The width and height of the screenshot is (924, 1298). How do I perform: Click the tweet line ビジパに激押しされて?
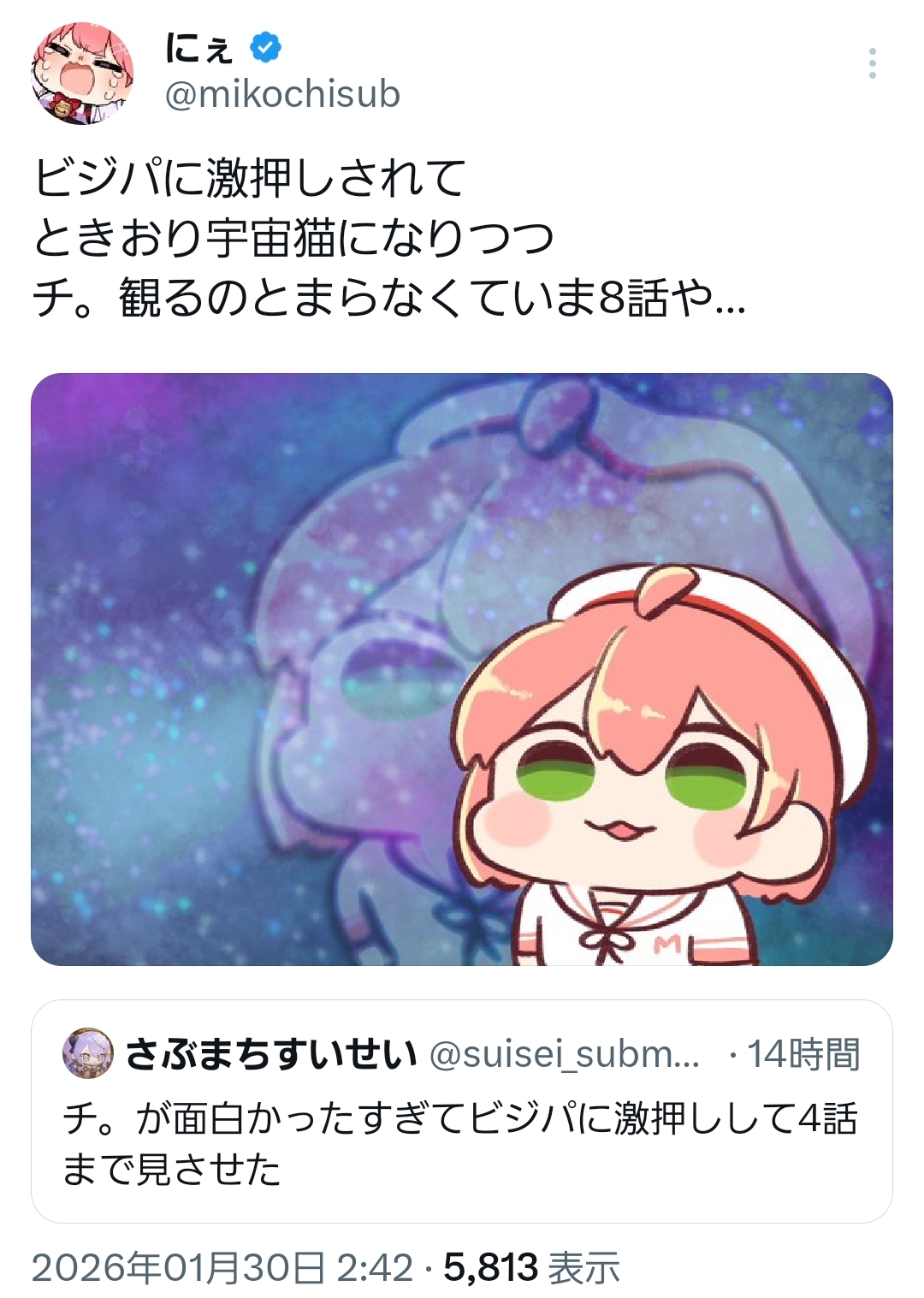pos(249,179)
